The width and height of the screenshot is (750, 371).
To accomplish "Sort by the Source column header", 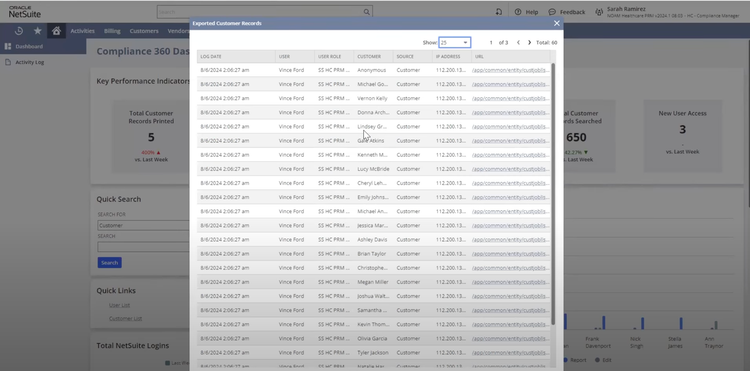I will tap(404, 56).
